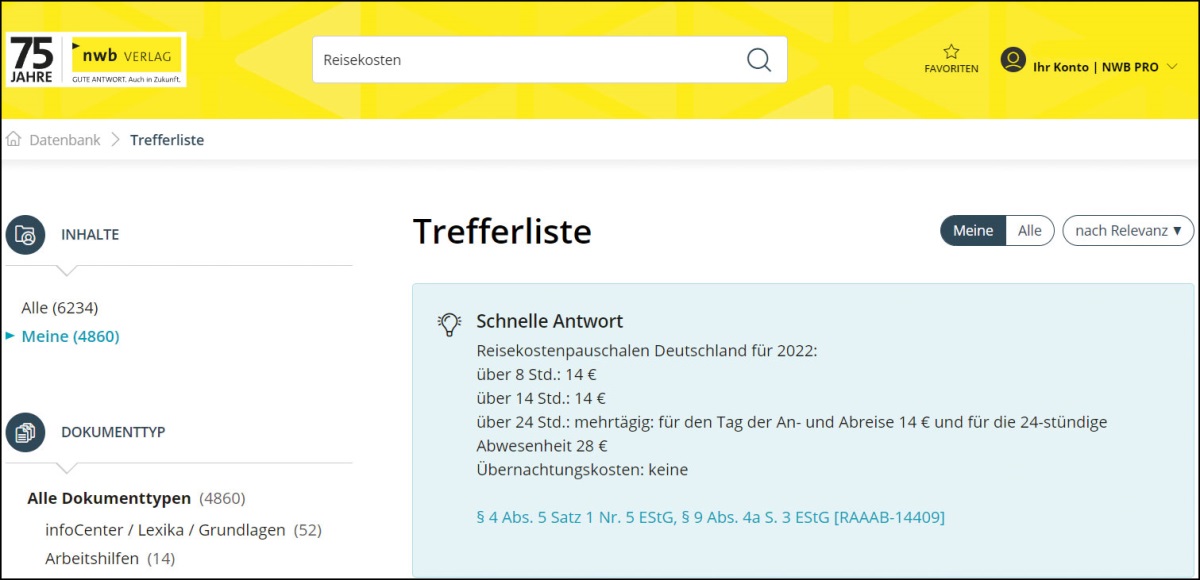The image size is (1200, 580).
Task: Click the lightbulb icon beside Schnelle Antwort
Action: tap(449, 323)
